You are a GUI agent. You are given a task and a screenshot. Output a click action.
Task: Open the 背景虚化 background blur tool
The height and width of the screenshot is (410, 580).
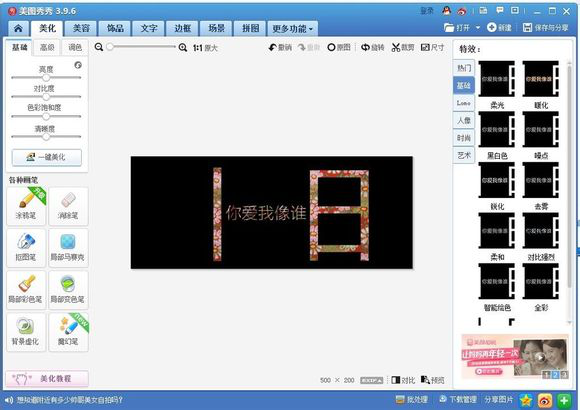click(26, 332)
